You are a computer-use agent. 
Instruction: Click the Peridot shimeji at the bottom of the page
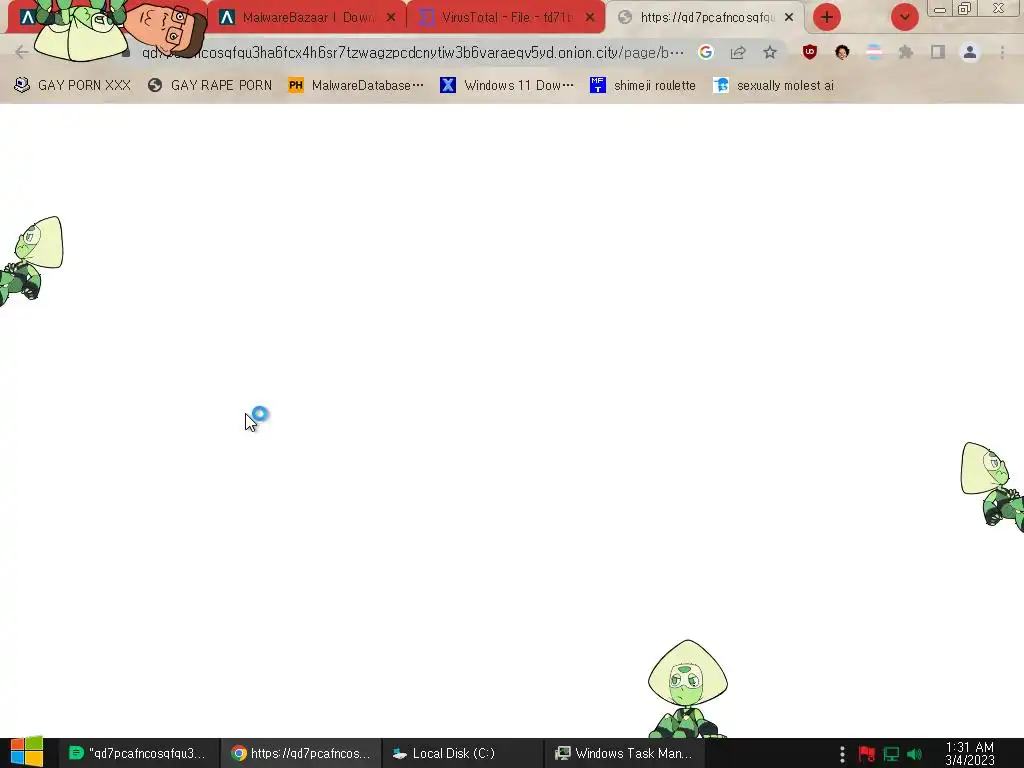click(688, 689)
